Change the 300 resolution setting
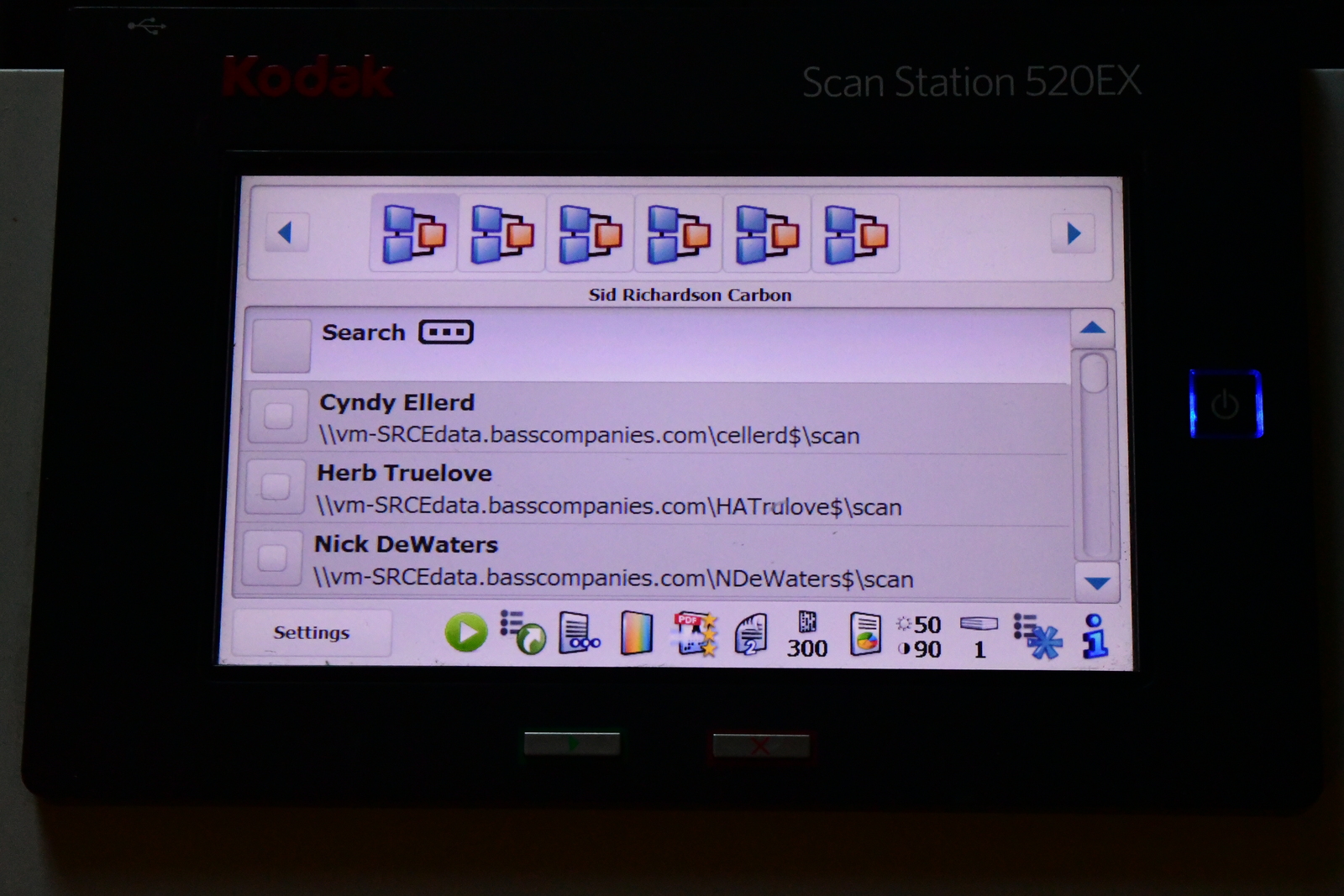 tap(807, 635)
